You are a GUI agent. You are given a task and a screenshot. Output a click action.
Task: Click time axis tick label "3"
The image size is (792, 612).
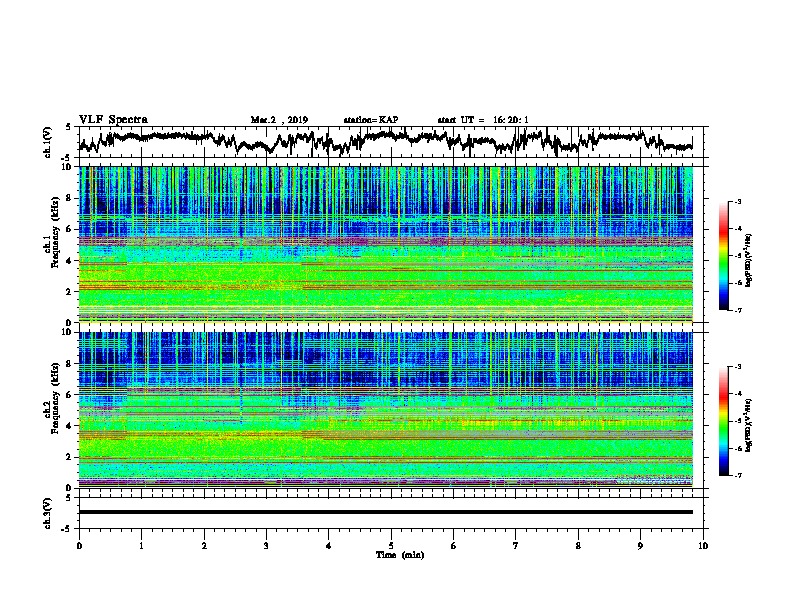click(266, 546)
